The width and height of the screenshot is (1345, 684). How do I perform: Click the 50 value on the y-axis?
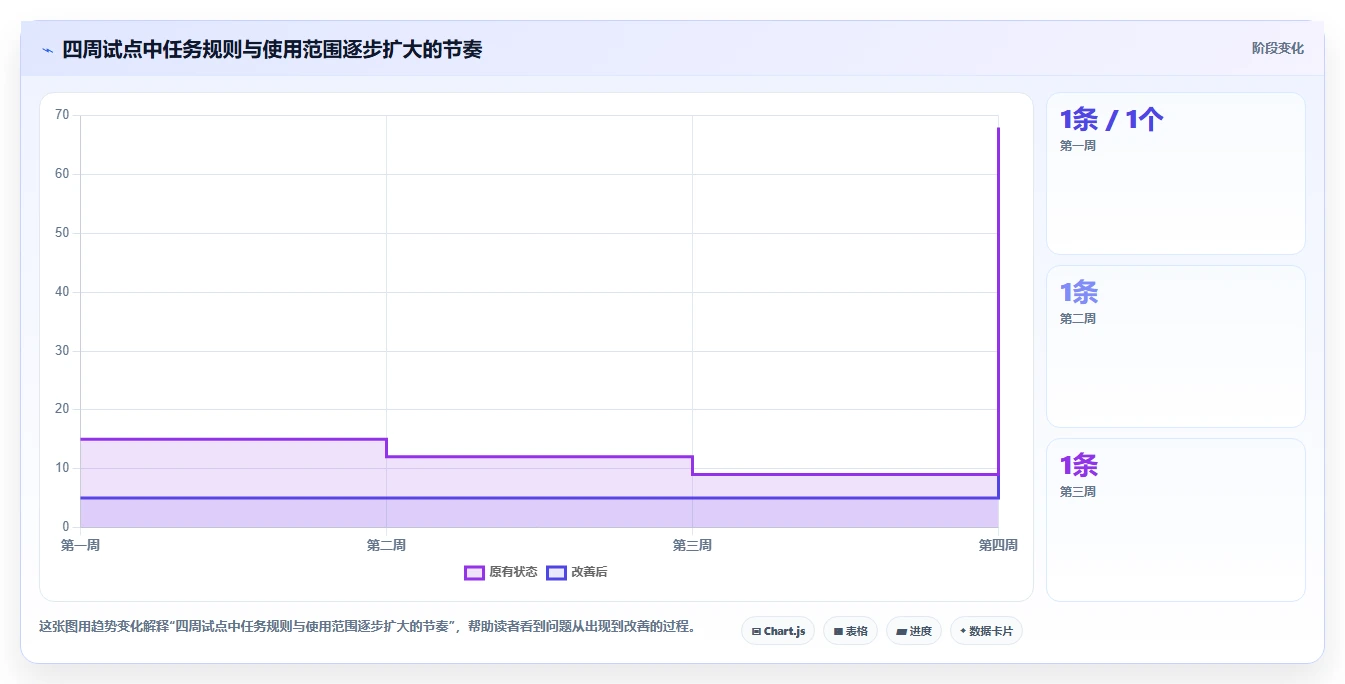tap(62, 233)
